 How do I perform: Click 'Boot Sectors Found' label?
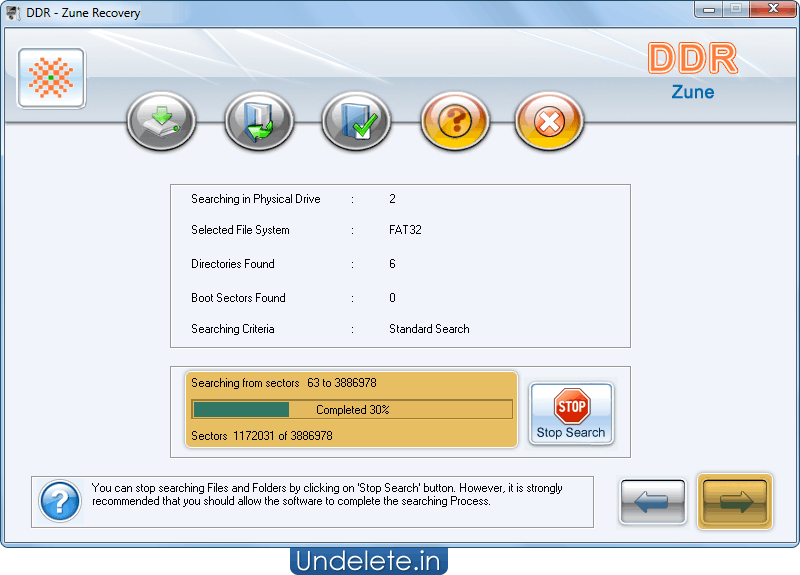pos(238,298)
